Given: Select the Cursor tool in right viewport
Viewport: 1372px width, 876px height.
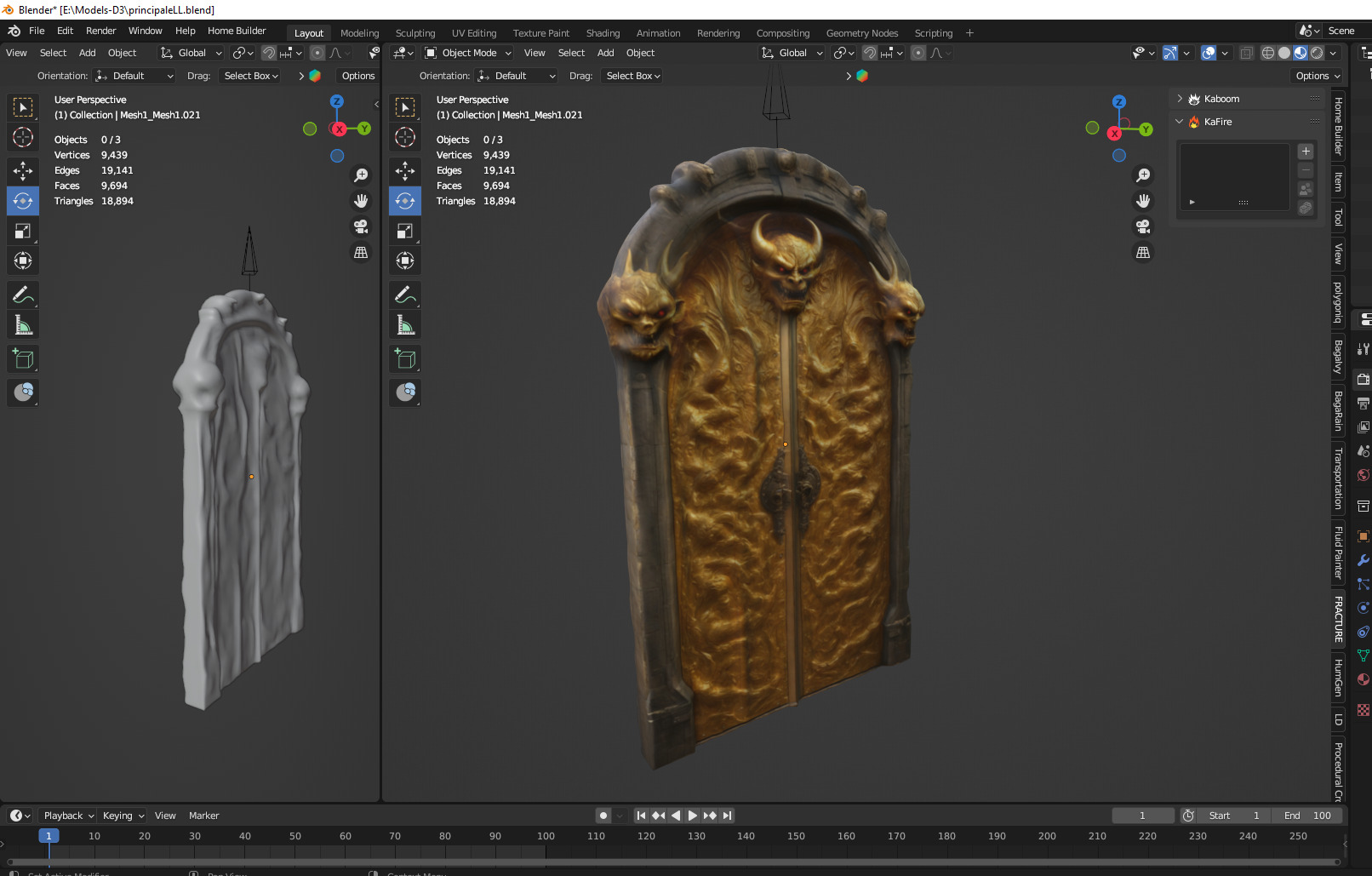Looking at the screenshot, I should tap(405, 137).
